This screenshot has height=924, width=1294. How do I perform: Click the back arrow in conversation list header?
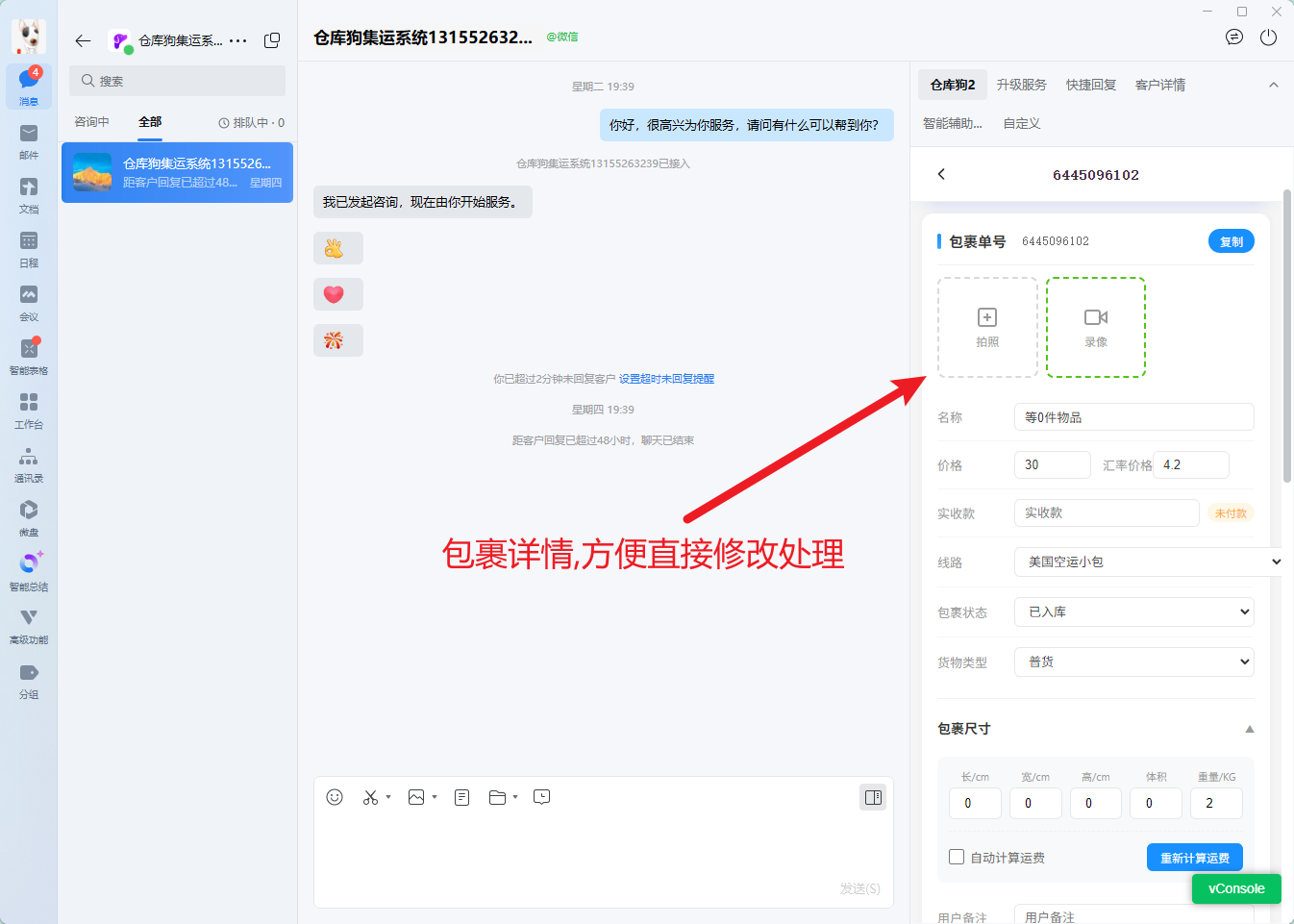[x=83, y=40]
